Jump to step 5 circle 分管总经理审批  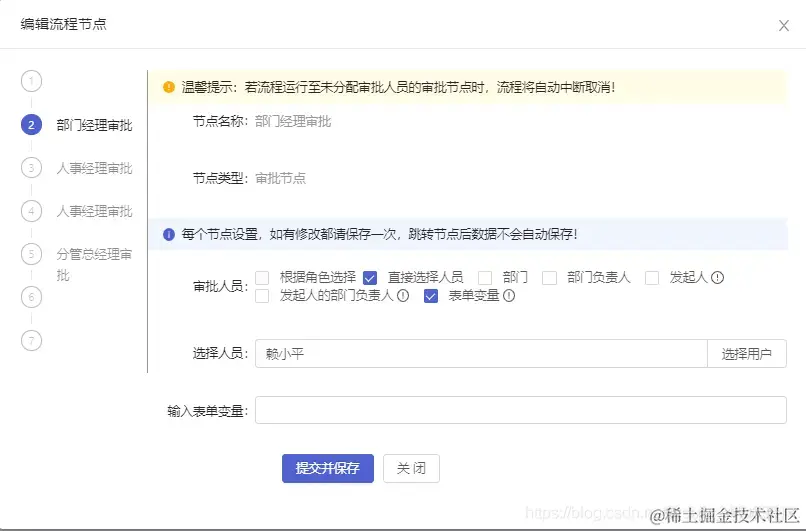[31, 254]
